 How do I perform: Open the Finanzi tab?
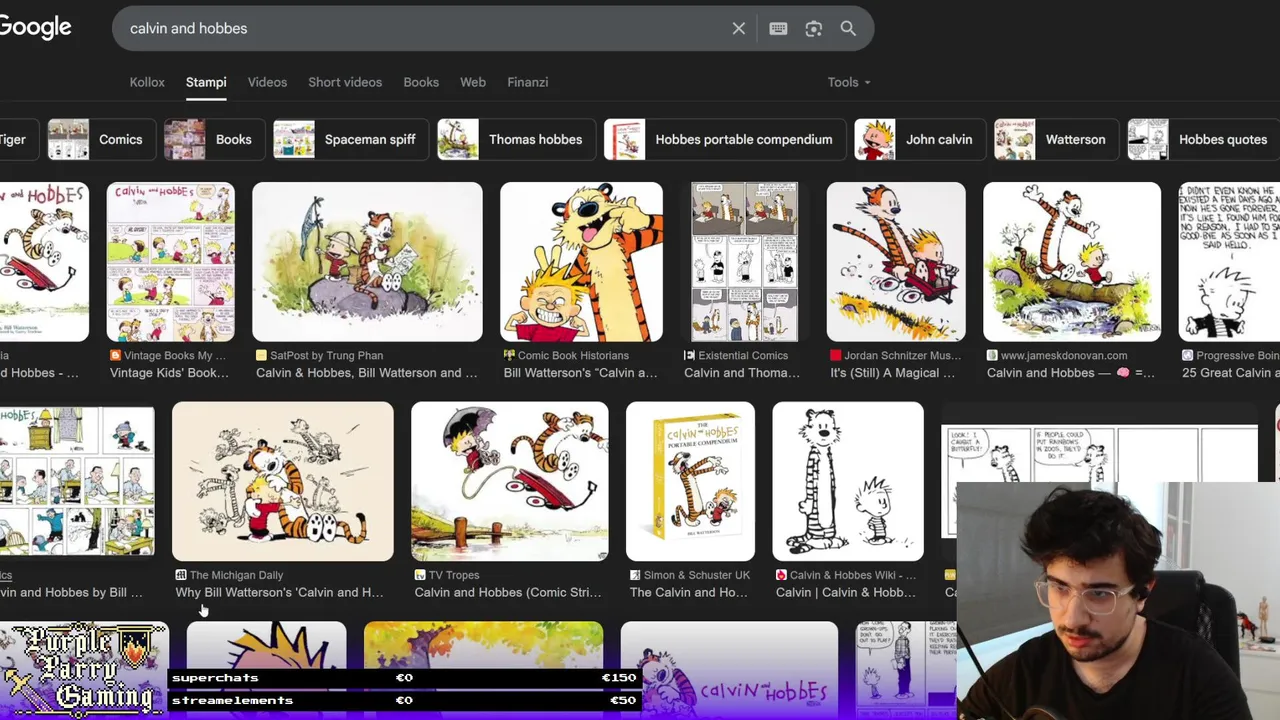coord(528,82)
